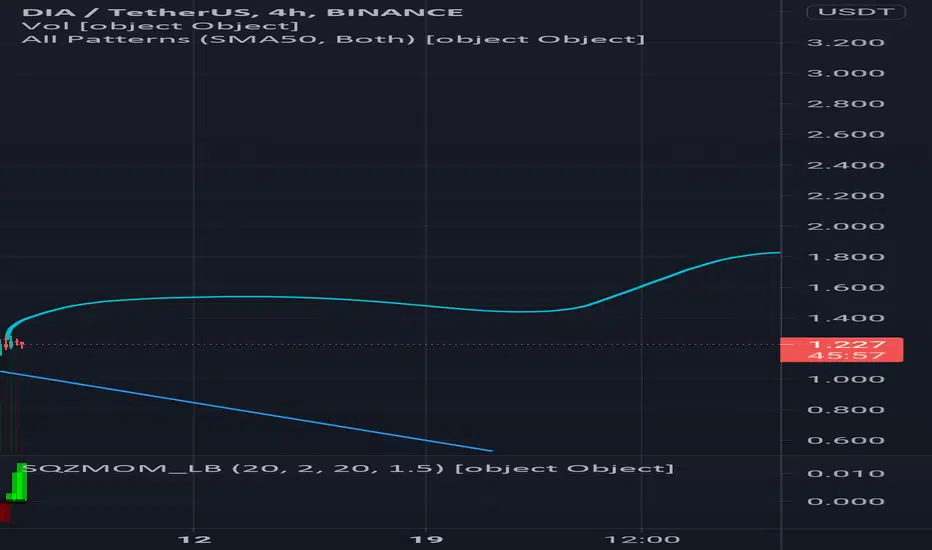Click the 12:00 label on time axis
This screenshot has width=932, height=550.
coord(642,539)
